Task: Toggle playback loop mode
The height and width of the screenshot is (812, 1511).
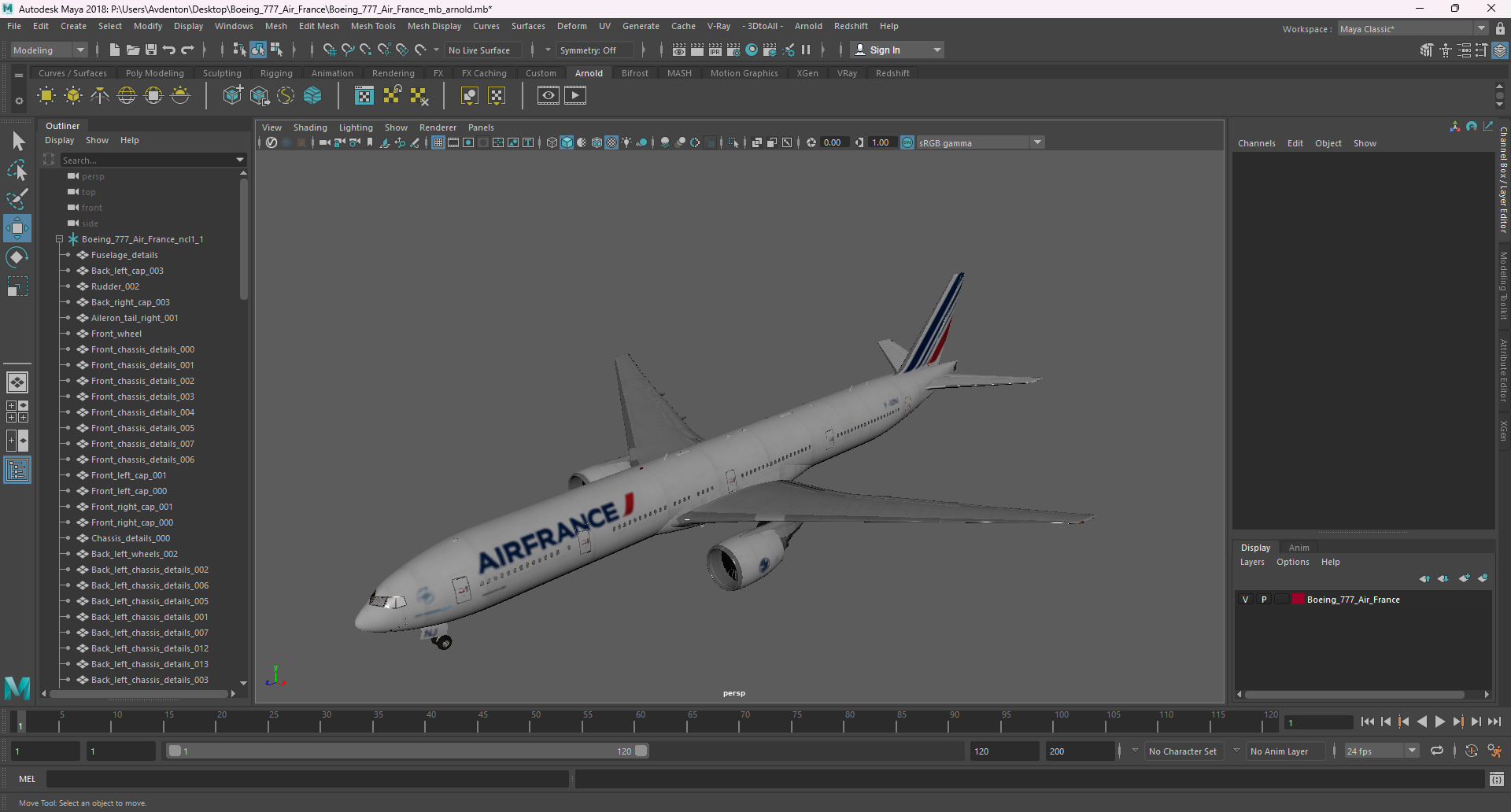Action: 1437,751
